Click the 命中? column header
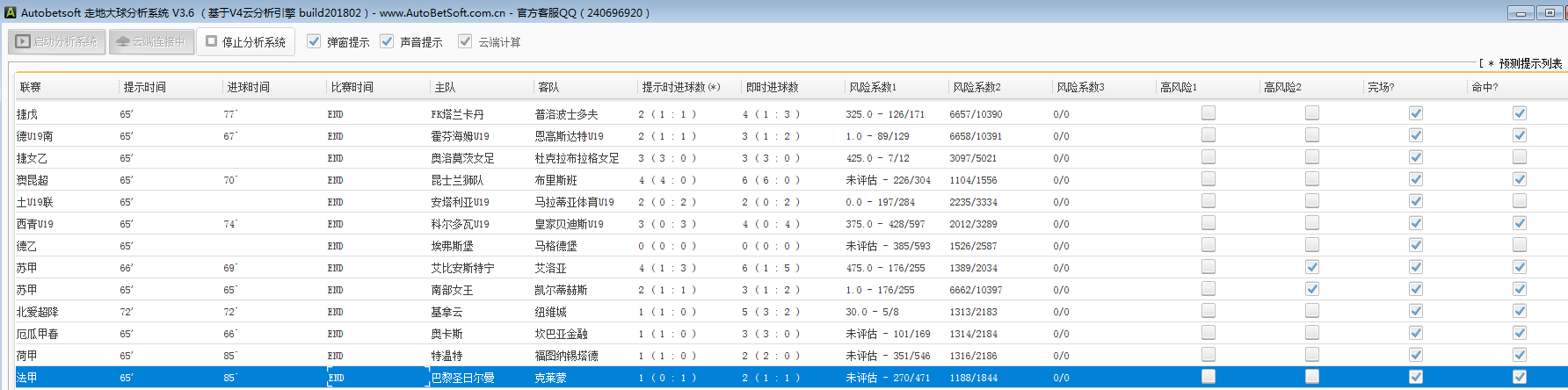 (x=1484, y=87)
